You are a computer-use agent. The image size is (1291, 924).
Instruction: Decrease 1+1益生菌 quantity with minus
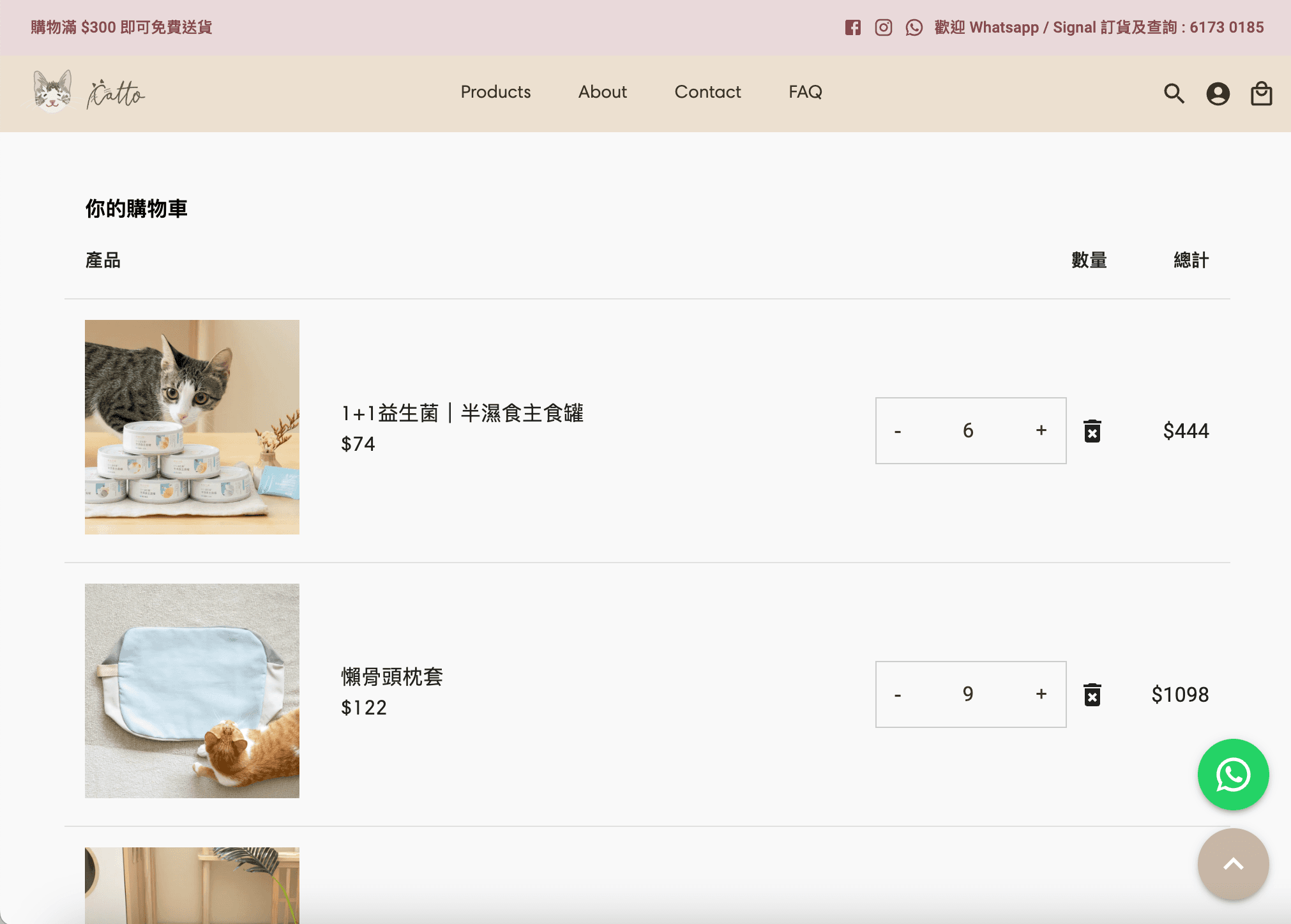tap(898, 431)
